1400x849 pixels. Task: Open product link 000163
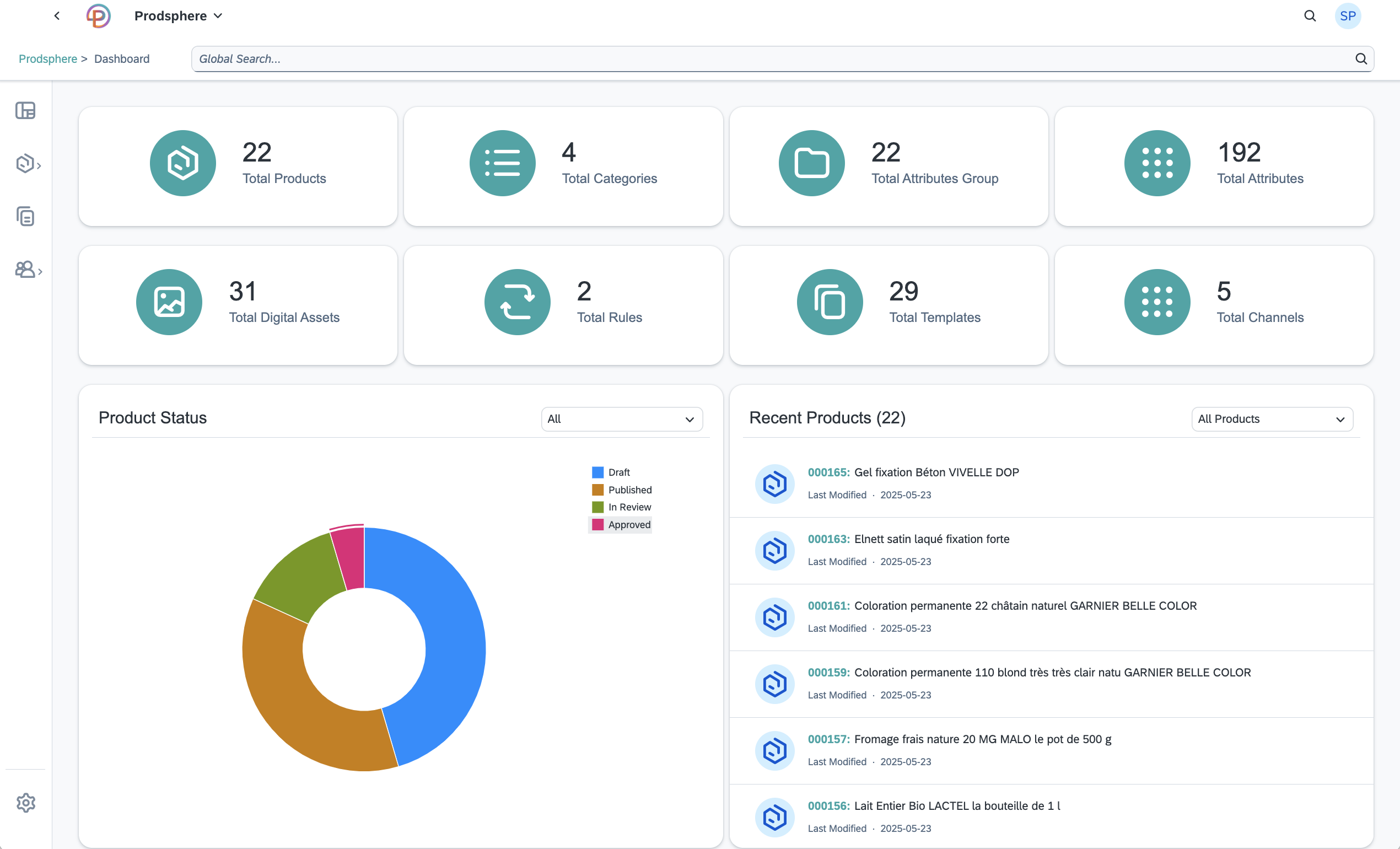828,539
